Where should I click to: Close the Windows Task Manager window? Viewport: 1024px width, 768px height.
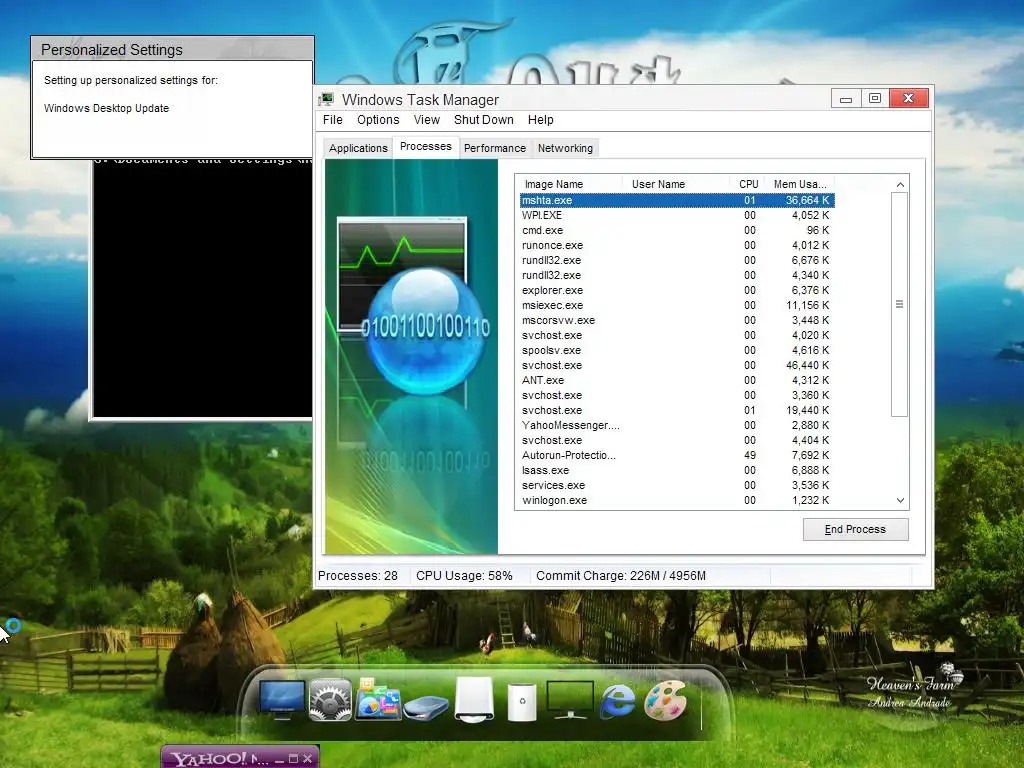click(x=908, y=99)
